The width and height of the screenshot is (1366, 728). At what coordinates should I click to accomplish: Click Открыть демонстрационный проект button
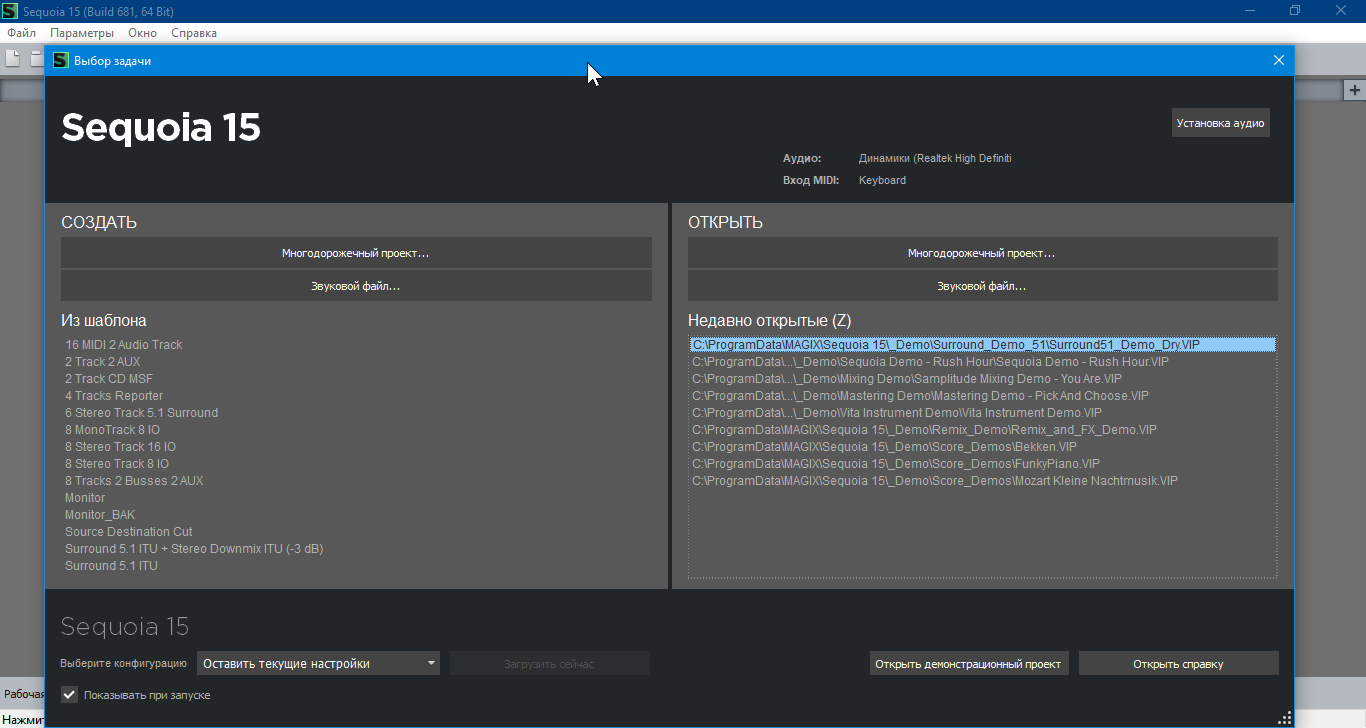tap(969, 663)
